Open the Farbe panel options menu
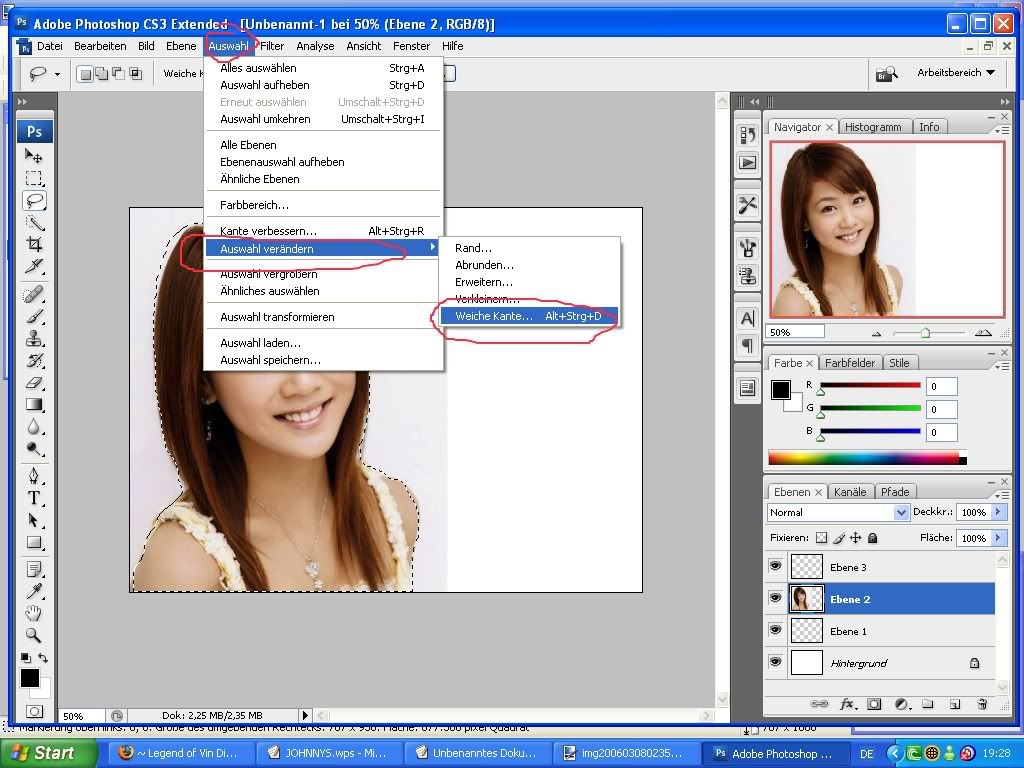 [1000, 366]
